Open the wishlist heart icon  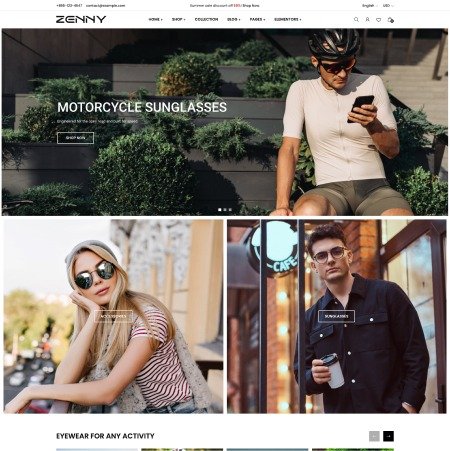point(378,20)
